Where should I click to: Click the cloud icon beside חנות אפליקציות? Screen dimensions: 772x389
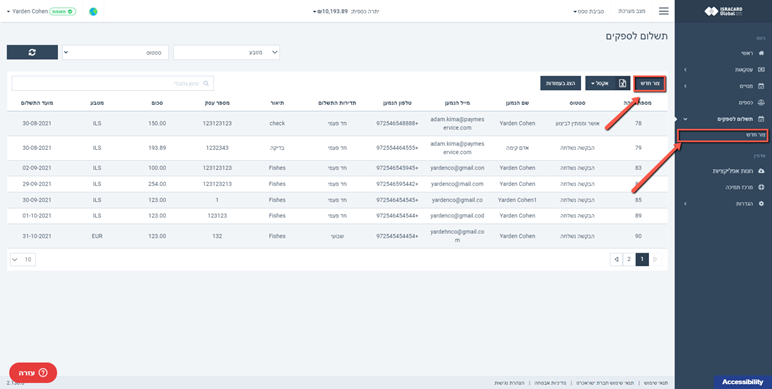click(761, 171)
